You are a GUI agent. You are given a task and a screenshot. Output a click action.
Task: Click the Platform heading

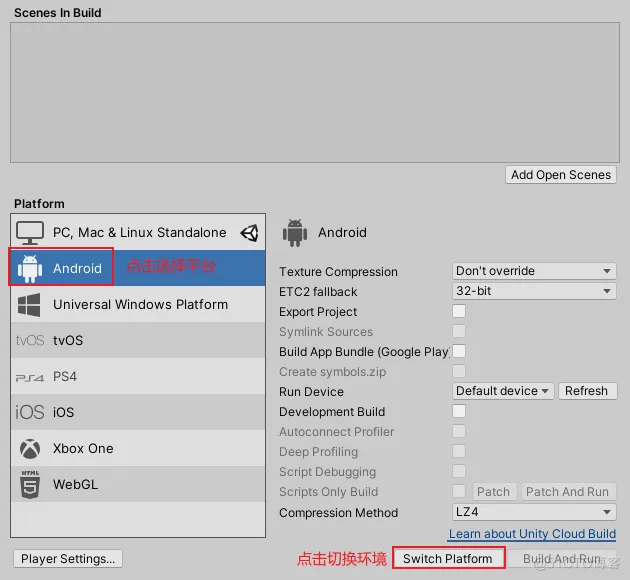39,204
